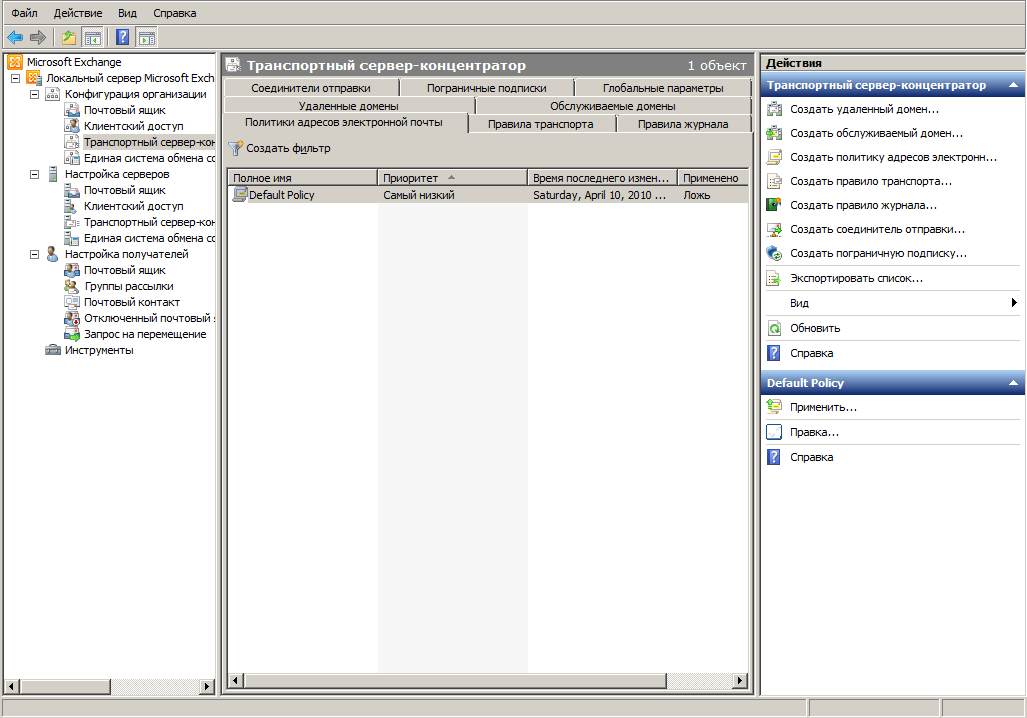Select Запрос на перемещение tree item
This screenshot has width=1027, height=718.
(x=145, y=335)
